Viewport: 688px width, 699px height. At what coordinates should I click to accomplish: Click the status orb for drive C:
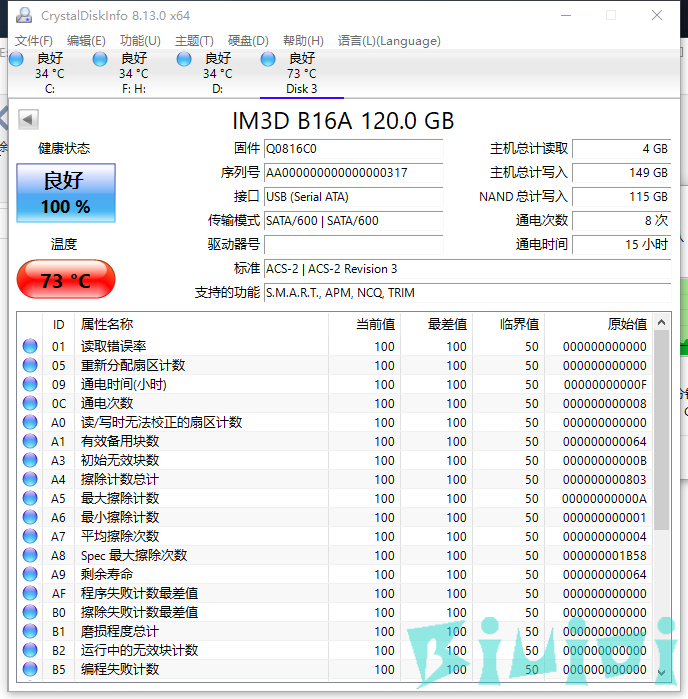pos(16,59)
